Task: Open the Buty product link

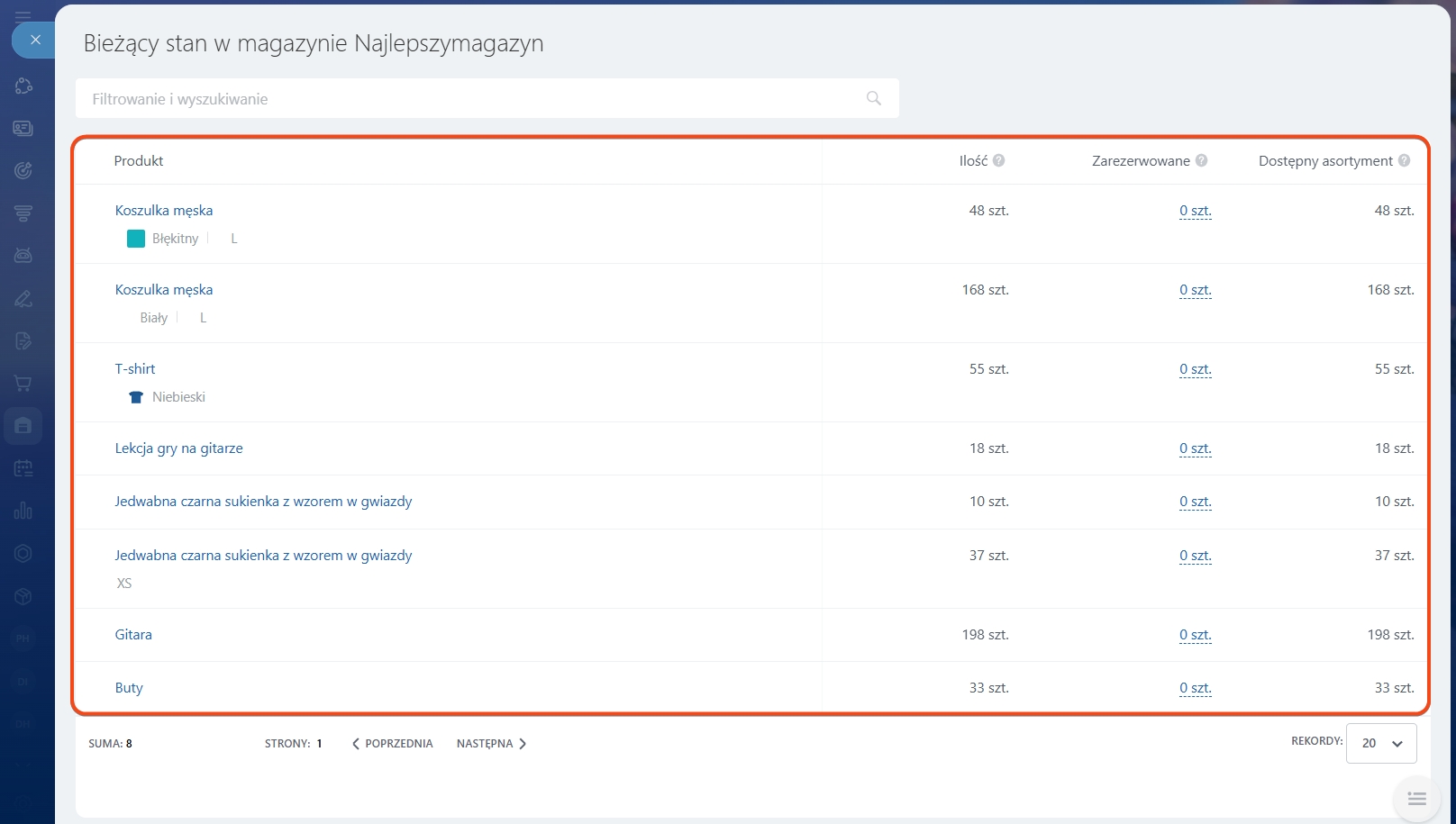Action: [x=129, y=688]
